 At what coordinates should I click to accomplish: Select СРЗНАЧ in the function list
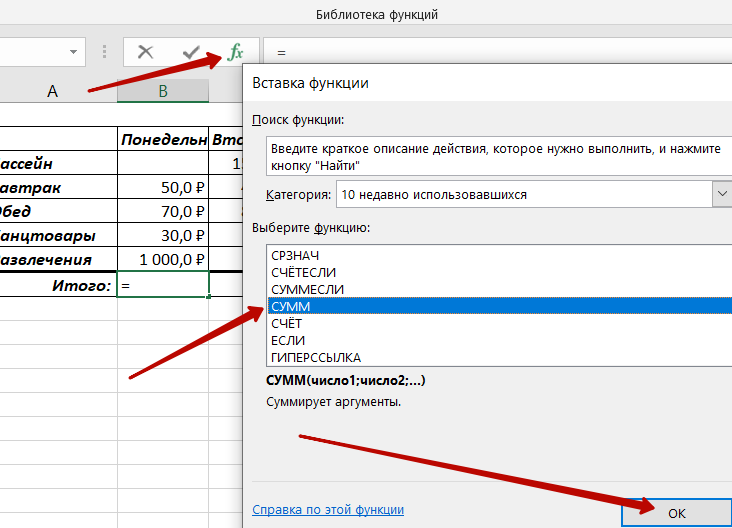(x=295, y=256)
